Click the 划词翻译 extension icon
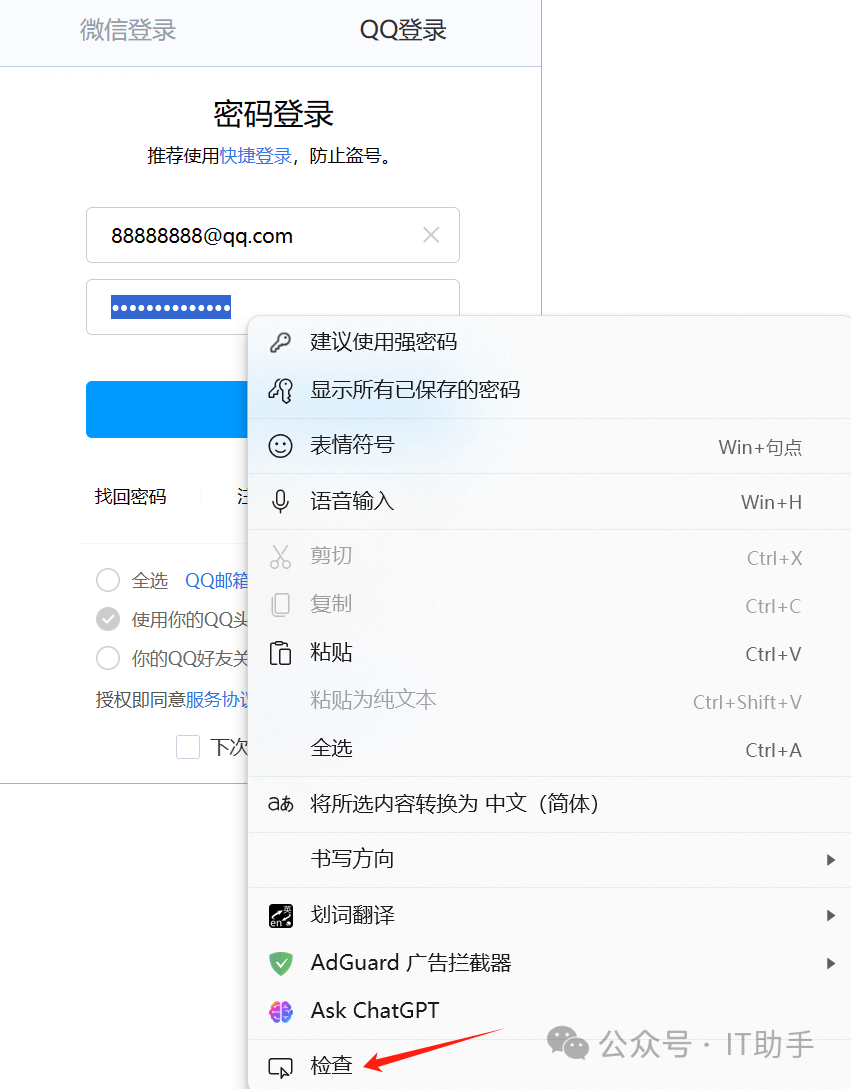The image size is (851, 1089). click(281, 915)
